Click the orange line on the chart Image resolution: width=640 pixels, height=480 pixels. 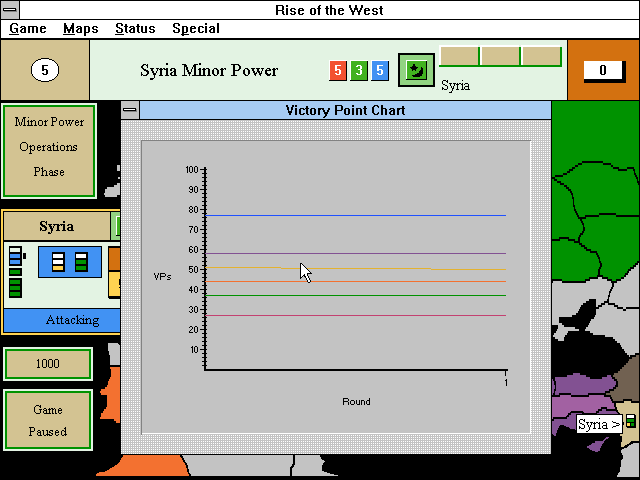pos(356,281)
